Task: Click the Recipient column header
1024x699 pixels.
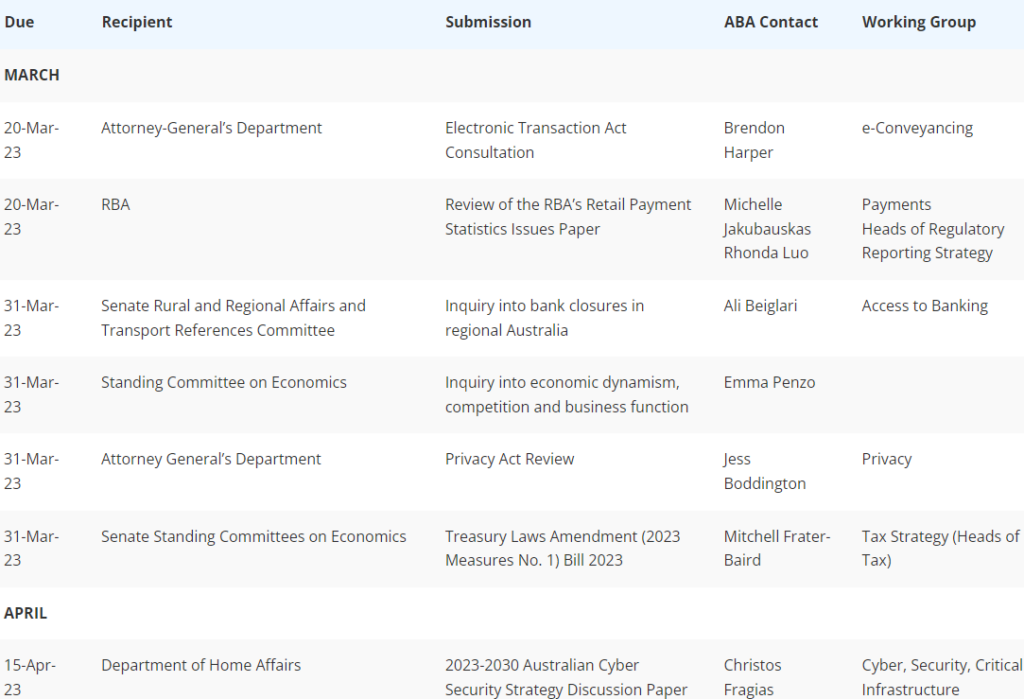Action: (136, 22)
